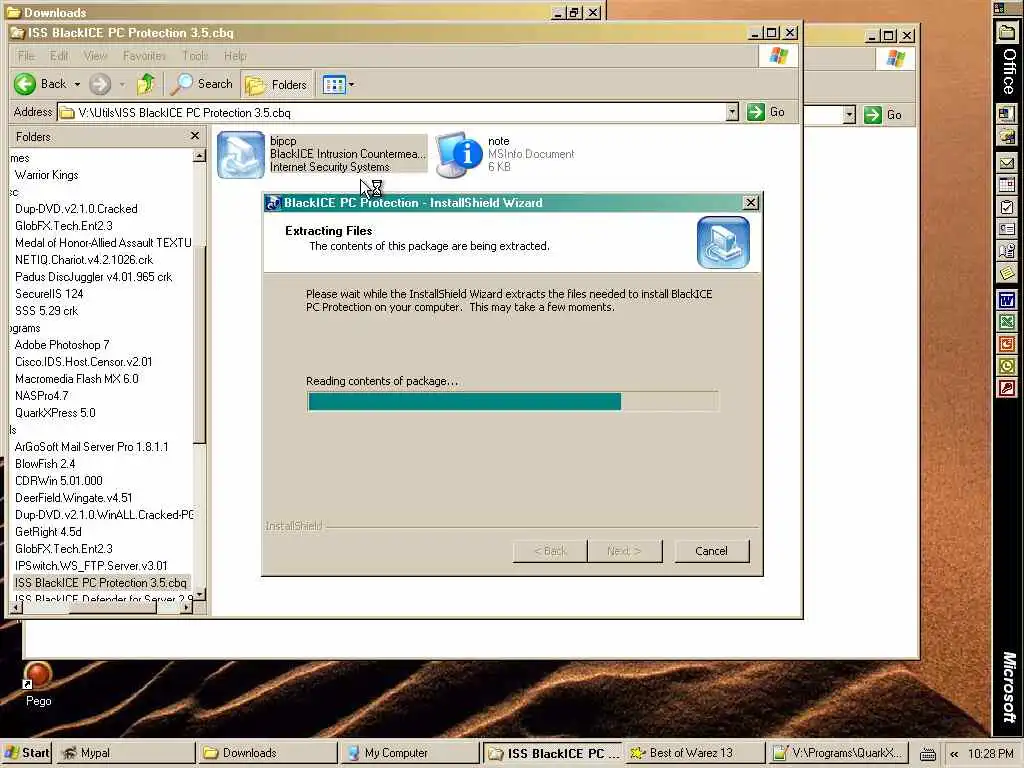Click the disabled Back button in wizard
The height and width of the screenshot is (768, 1024).
[550, 551]
